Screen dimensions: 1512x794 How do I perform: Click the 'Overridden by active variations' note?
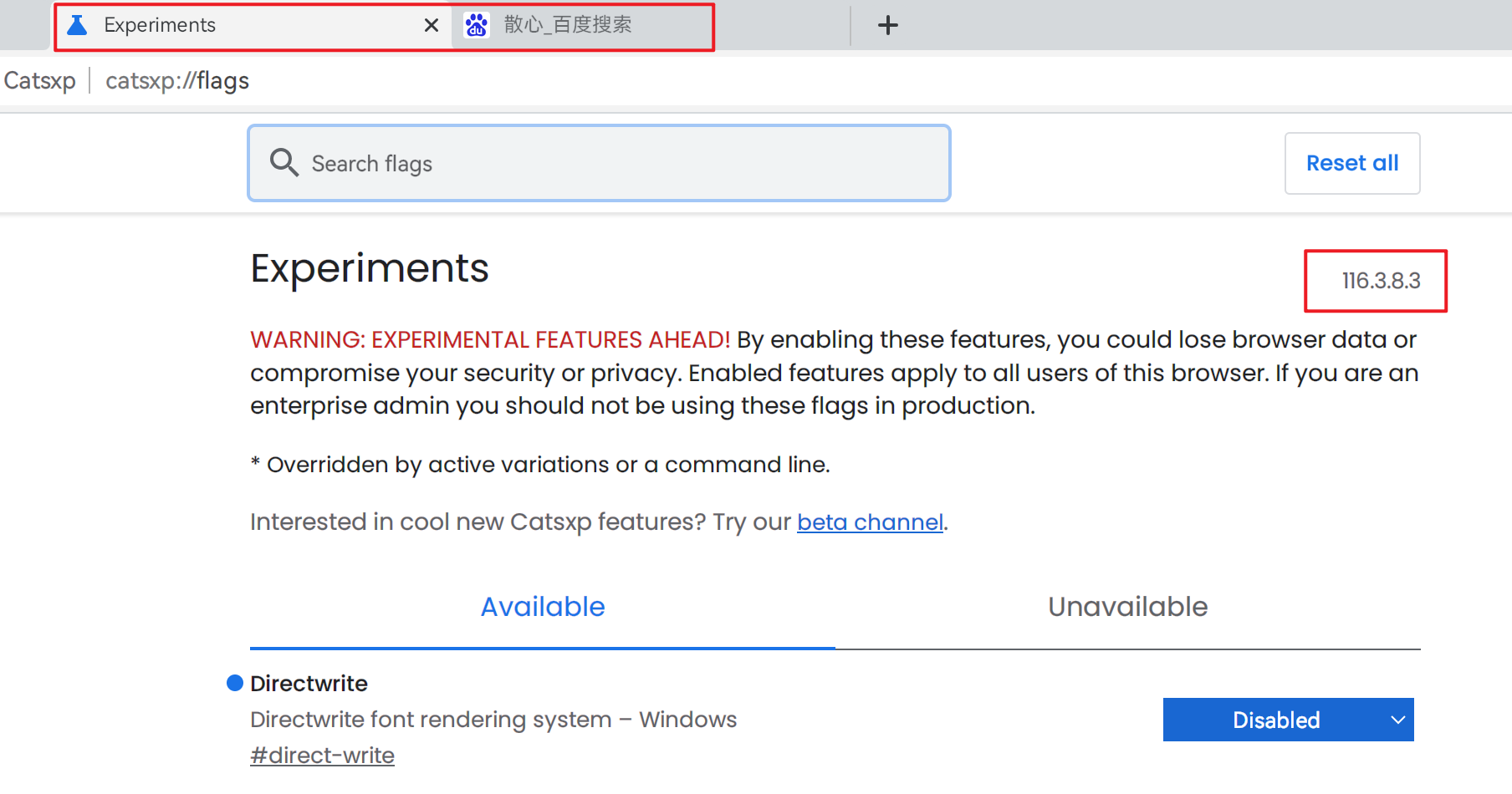pyautogui.click(x=540, y=465)
